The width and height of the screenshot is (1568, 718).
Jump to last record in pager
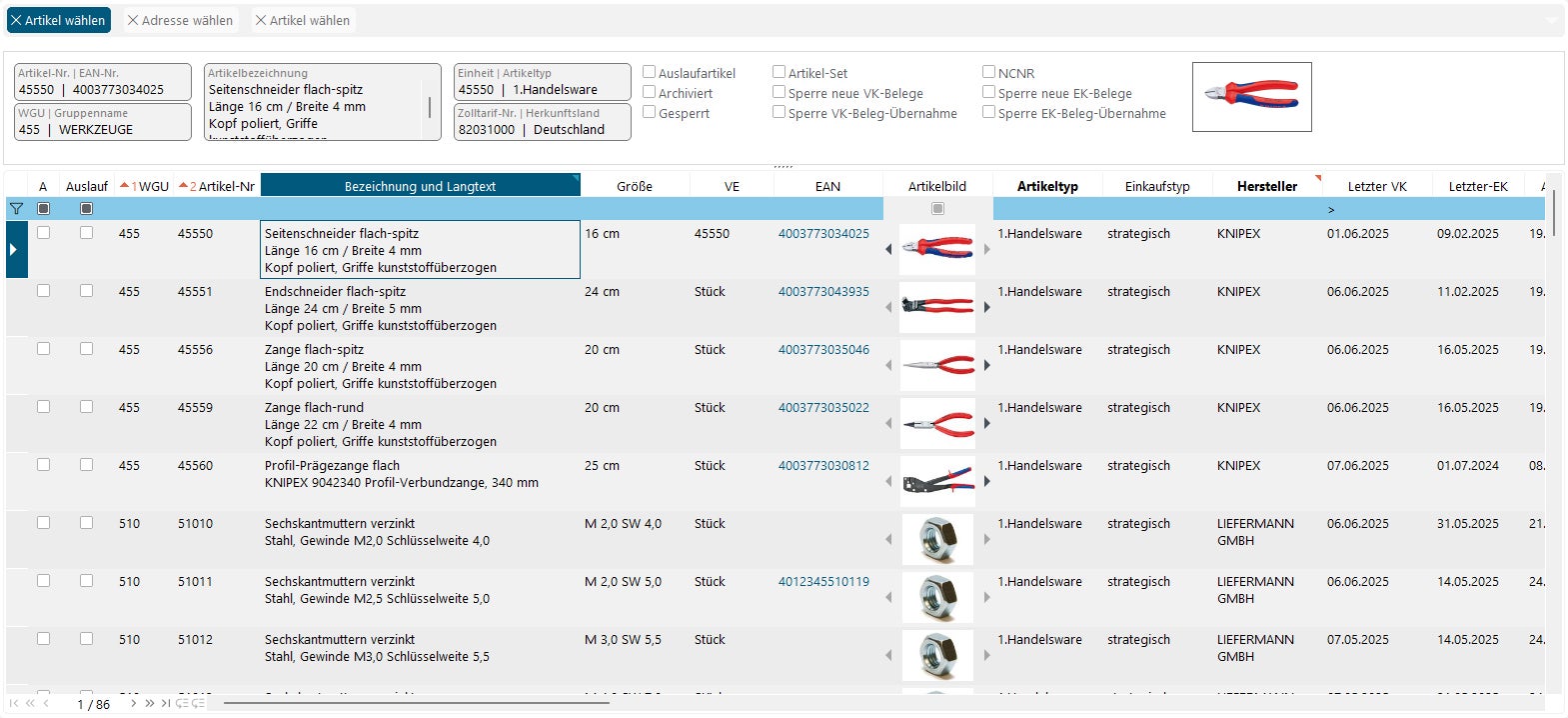click(165, 703)
